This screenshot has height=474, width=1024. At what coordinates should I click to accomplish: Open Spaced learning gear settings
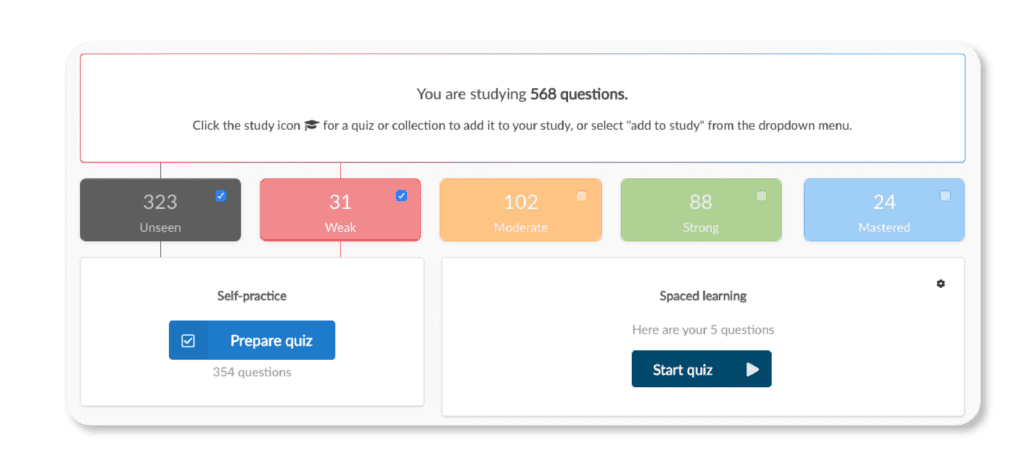pos(940,284)
